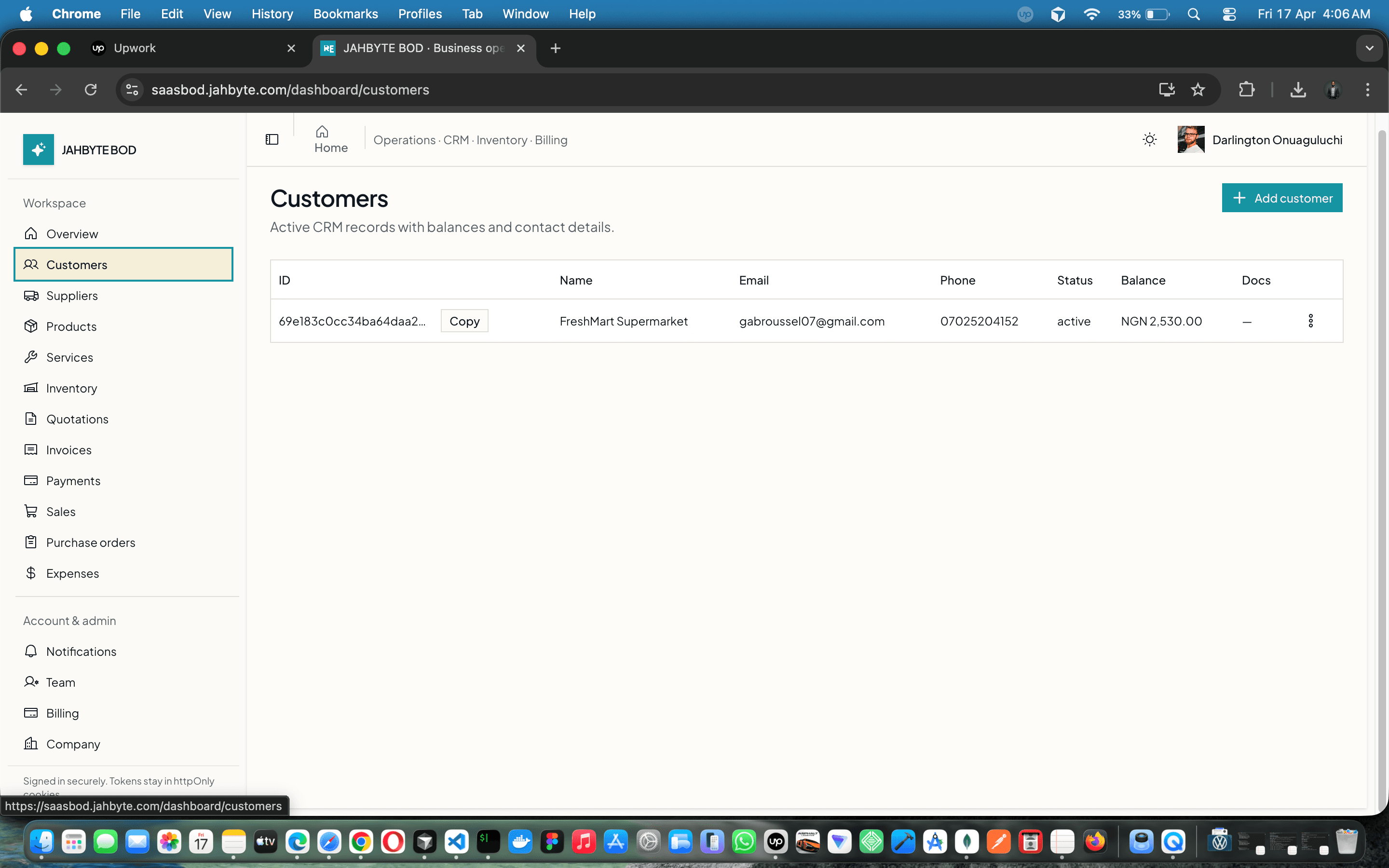Viewport: 1389px width, 868px height.
Task: Click the Add customer button
Action: click(x=1282, y=198)
